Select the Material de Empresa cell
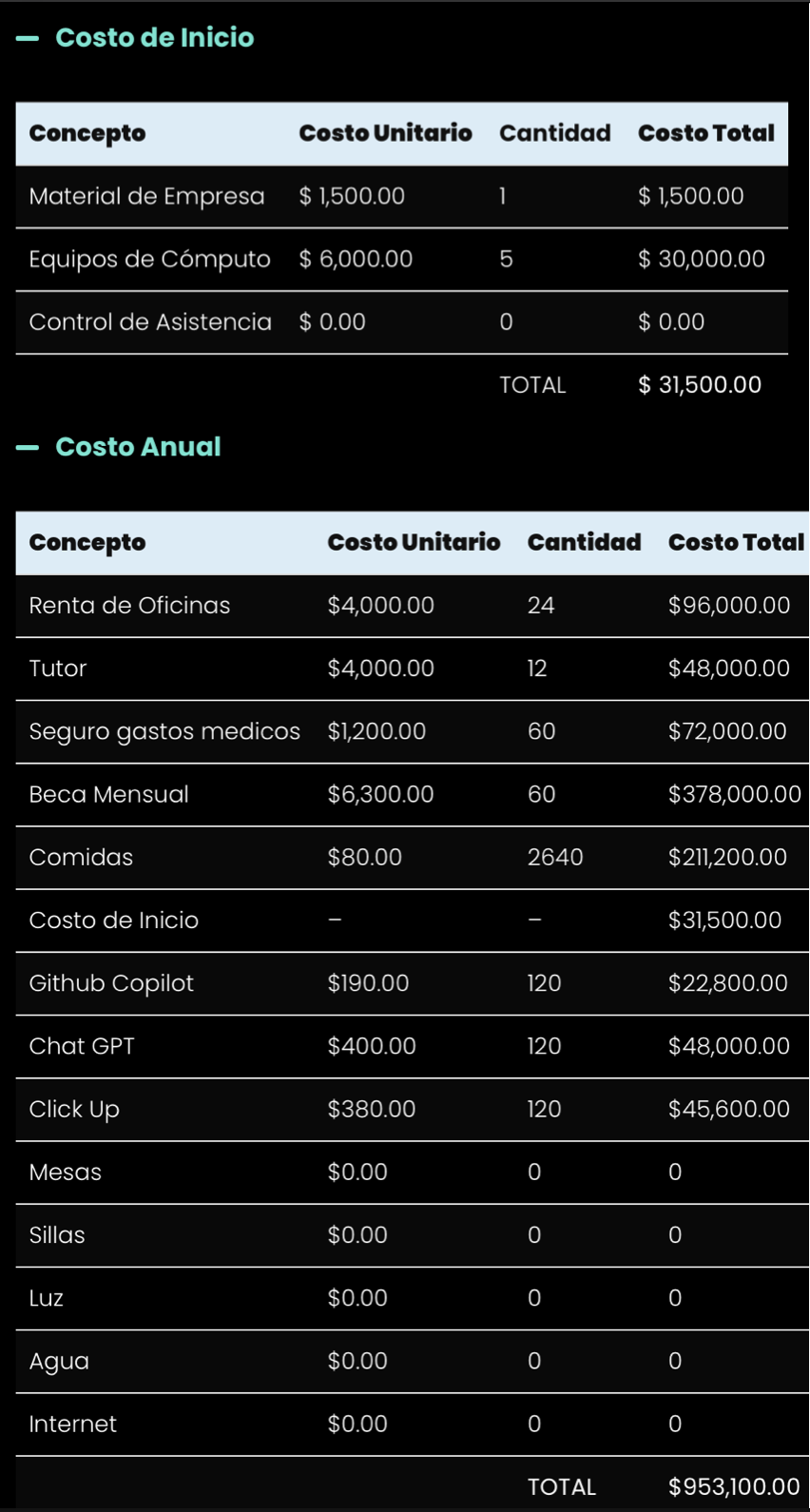Viewport: 810px width, 1512px height. pos(146,196)
